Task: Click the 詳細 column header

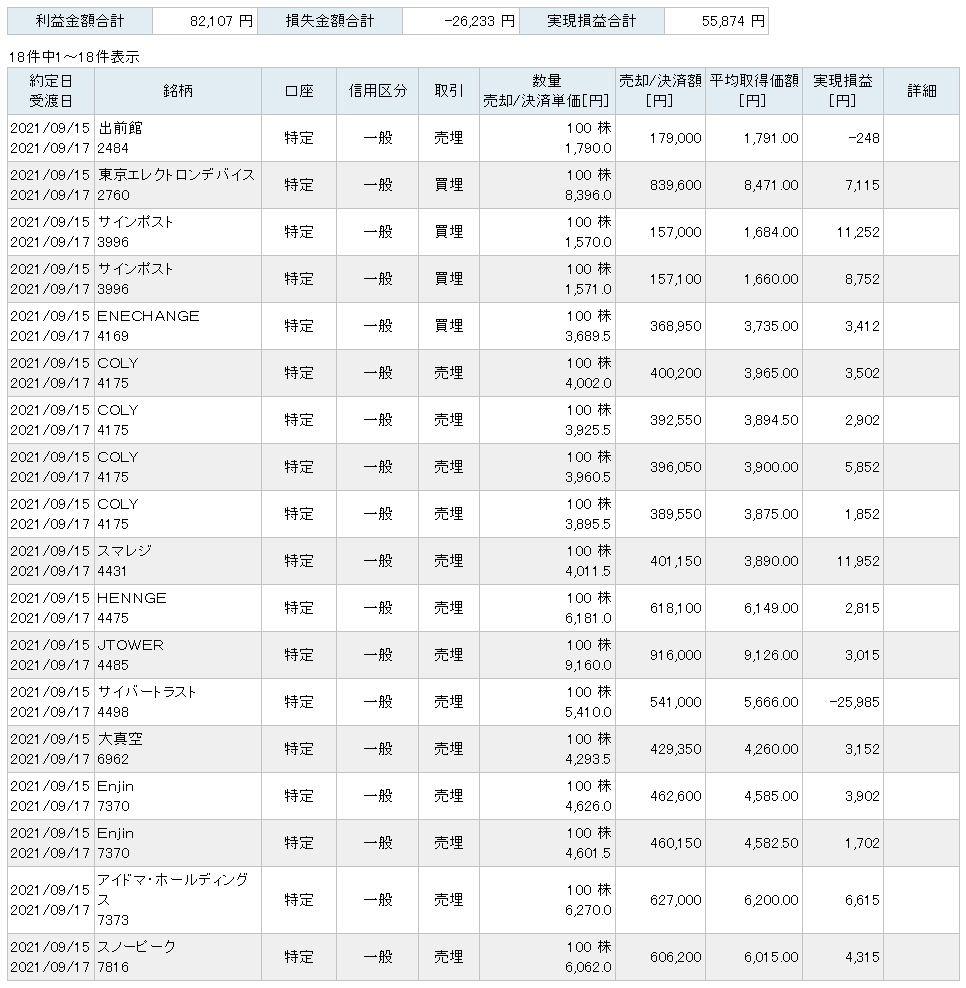Action: [x=921, y=91]
